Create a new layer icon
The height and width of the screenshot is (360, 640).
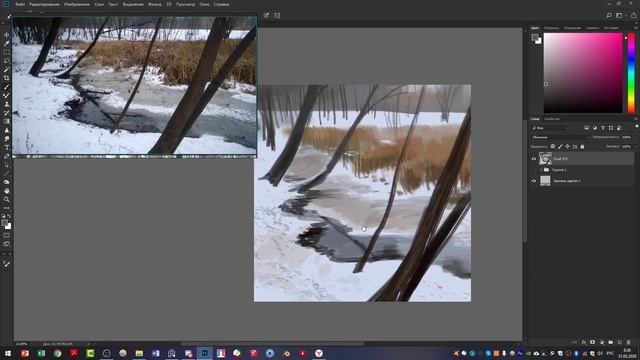(620, 342)
